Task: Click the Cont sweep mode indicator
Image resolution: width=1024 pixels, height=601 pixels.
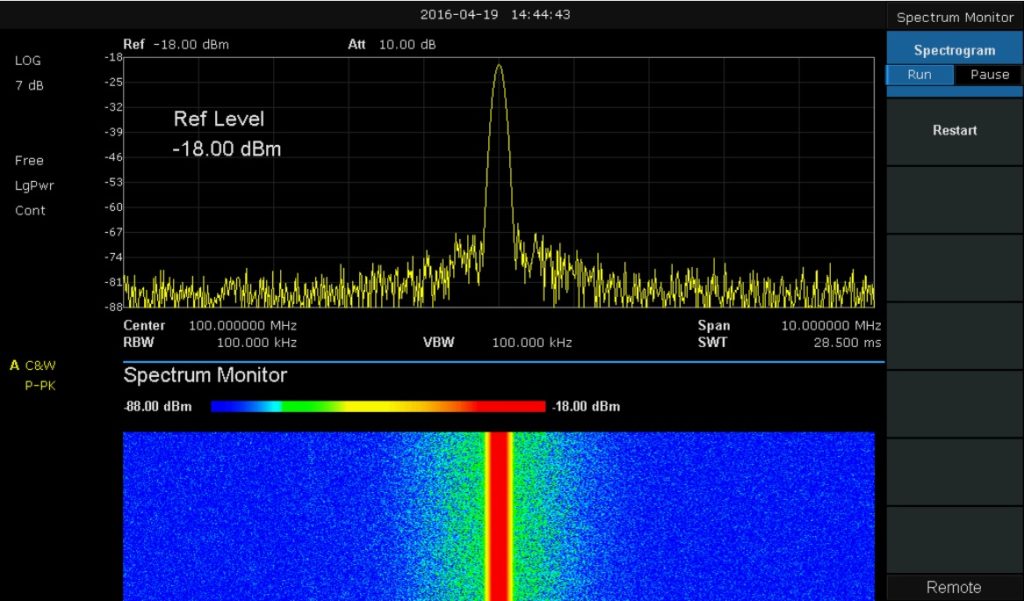Action: tap(30, 210)
